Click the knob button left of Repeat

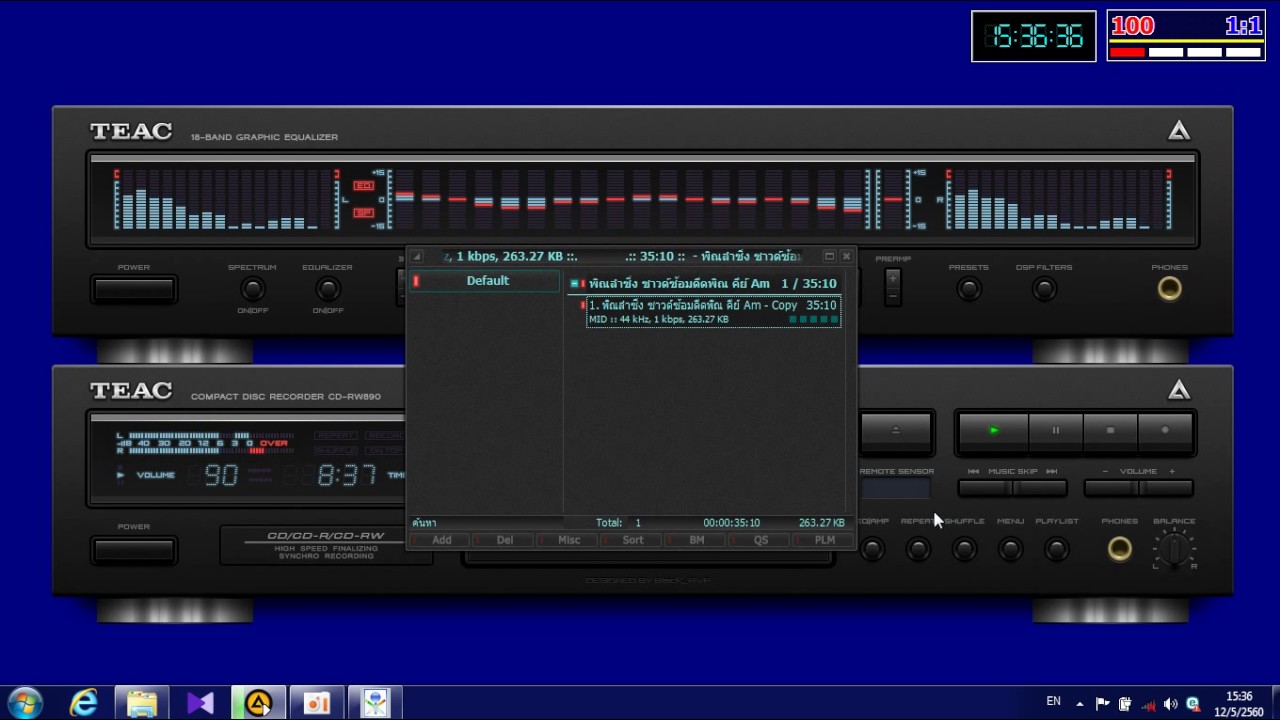coord(872,549)
